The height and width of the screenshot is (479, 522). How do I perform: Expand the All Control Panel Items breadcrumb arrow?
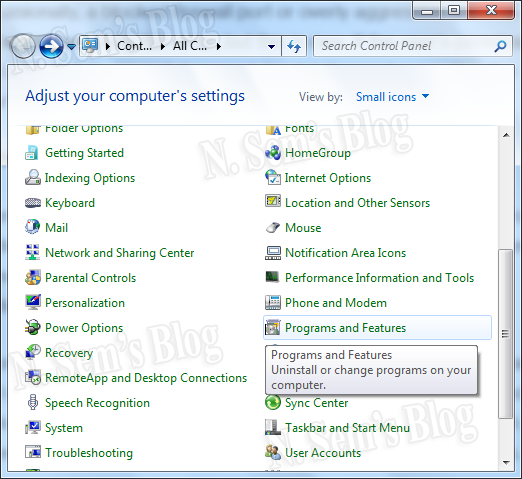[x=219, y=46]
